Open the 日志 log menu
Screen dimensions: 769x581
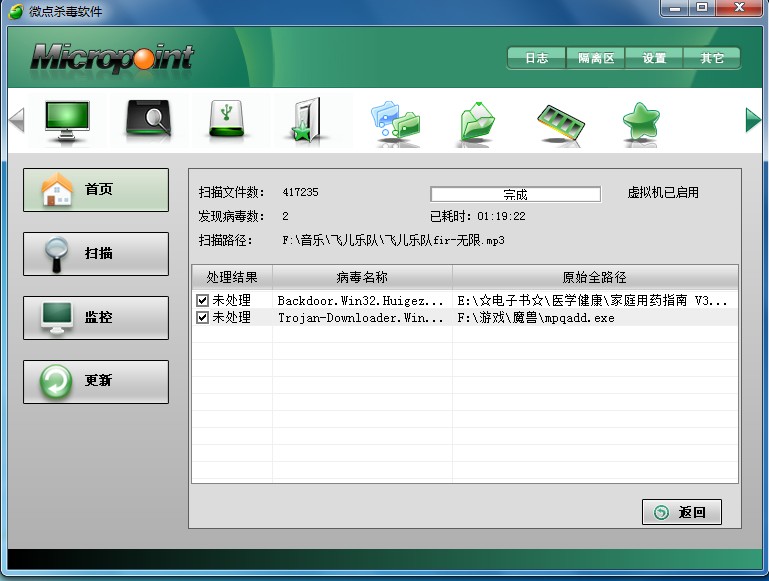coord(537,58)
